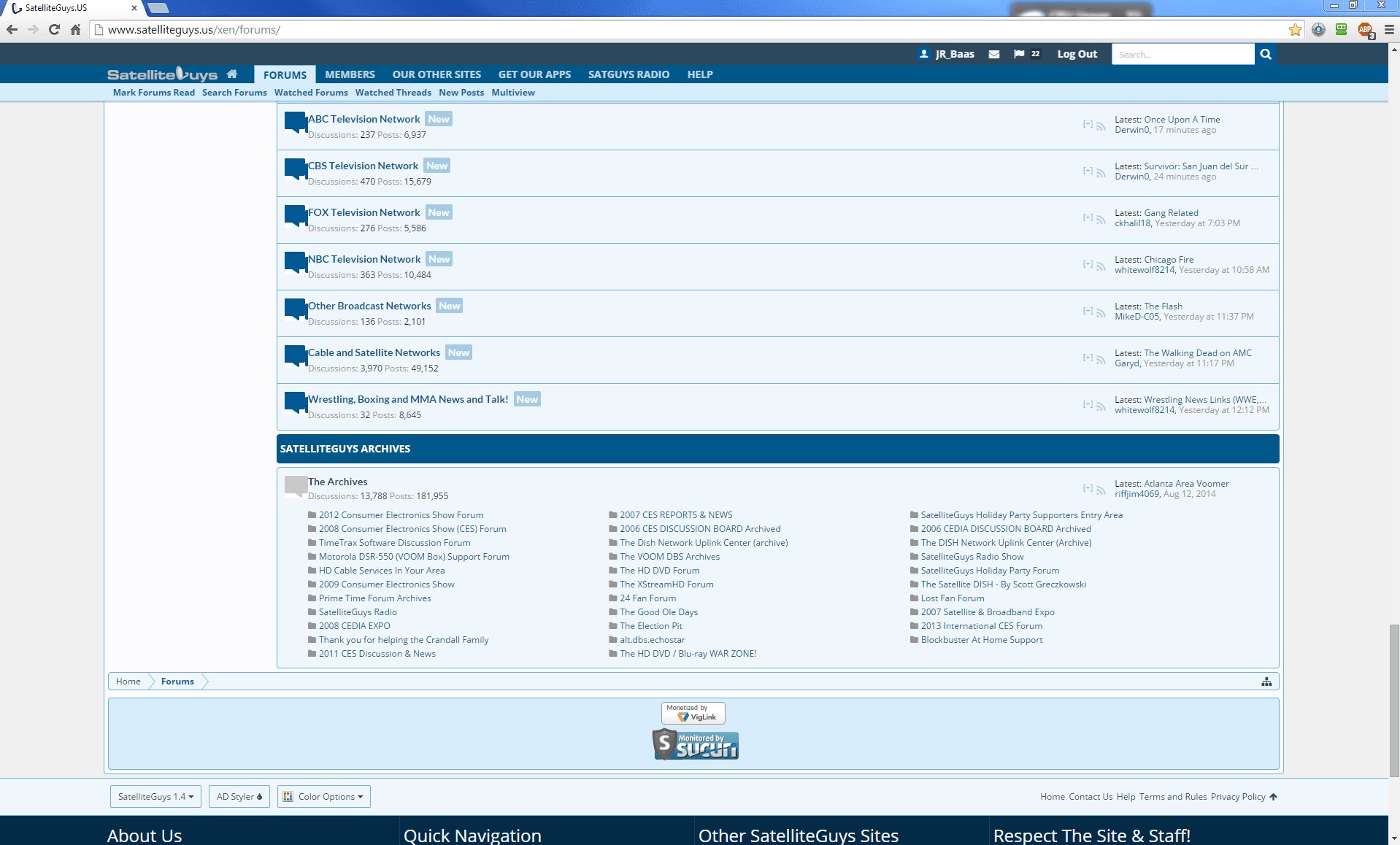Click the Sucuri monitored badge
Image resolution: width=1400 pixels, height=845 pixels.
pos(696,745)
